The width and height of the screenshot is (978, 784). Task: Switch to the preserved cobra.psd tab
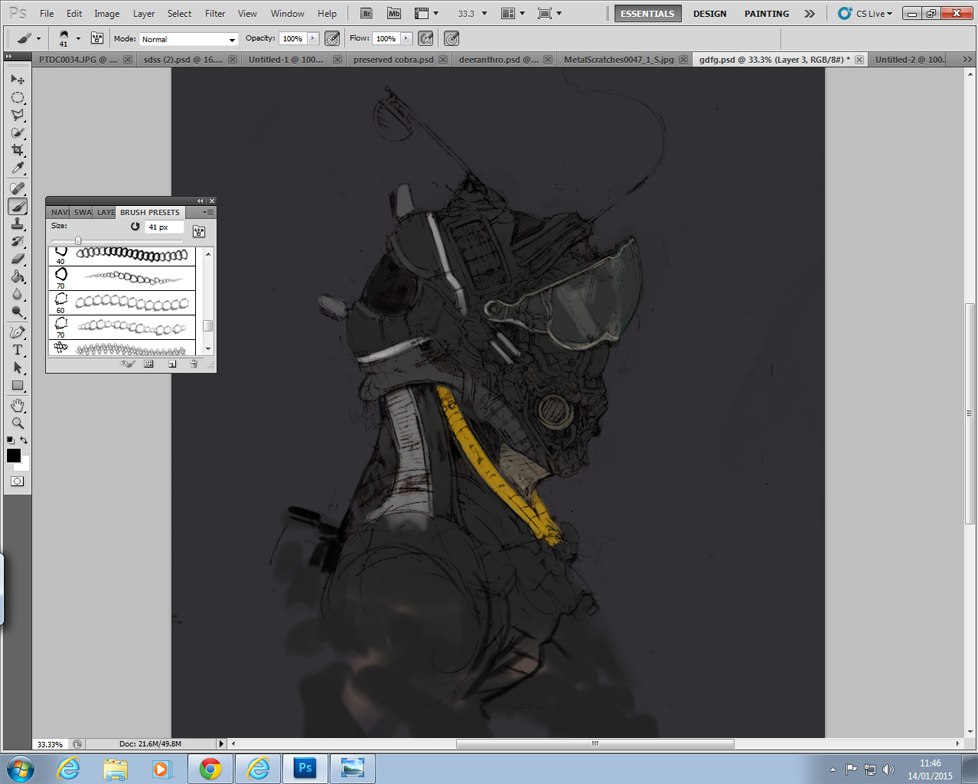click(x=393, y=60)
